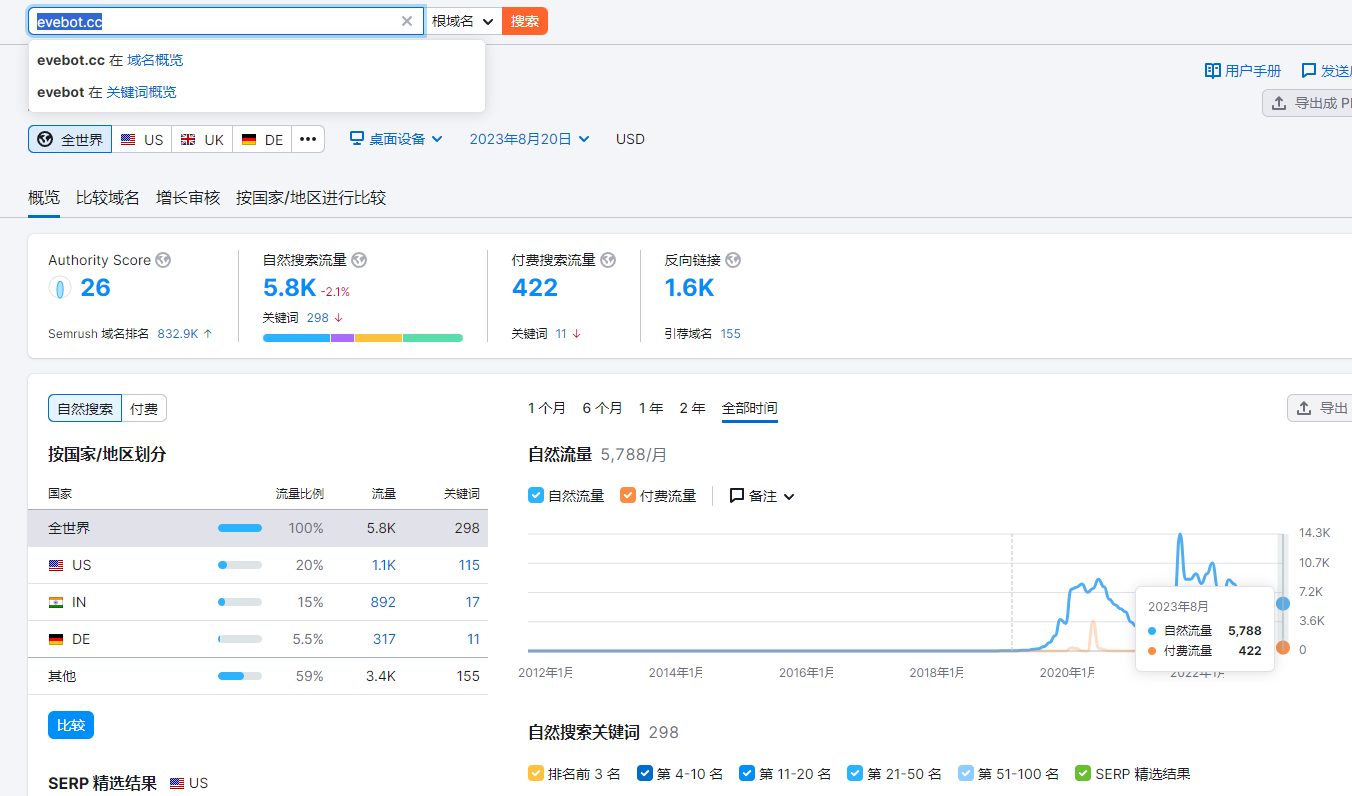The height and width of the screenshot is (796, 1352).
Task: Open the 用户手册 book icon
Action: click(x=1213, y=71)
